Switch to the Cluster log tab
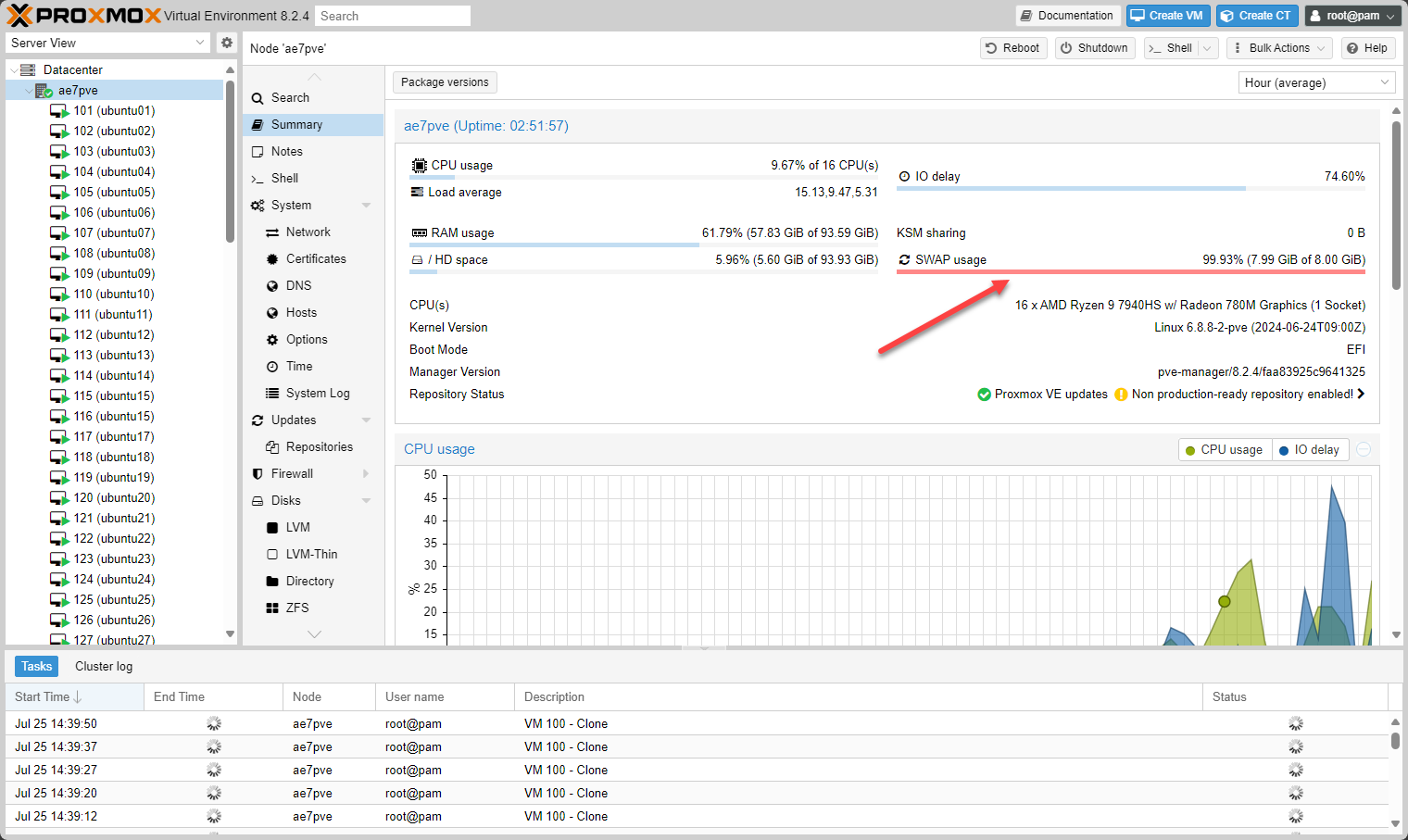 [x=104, y=667]
